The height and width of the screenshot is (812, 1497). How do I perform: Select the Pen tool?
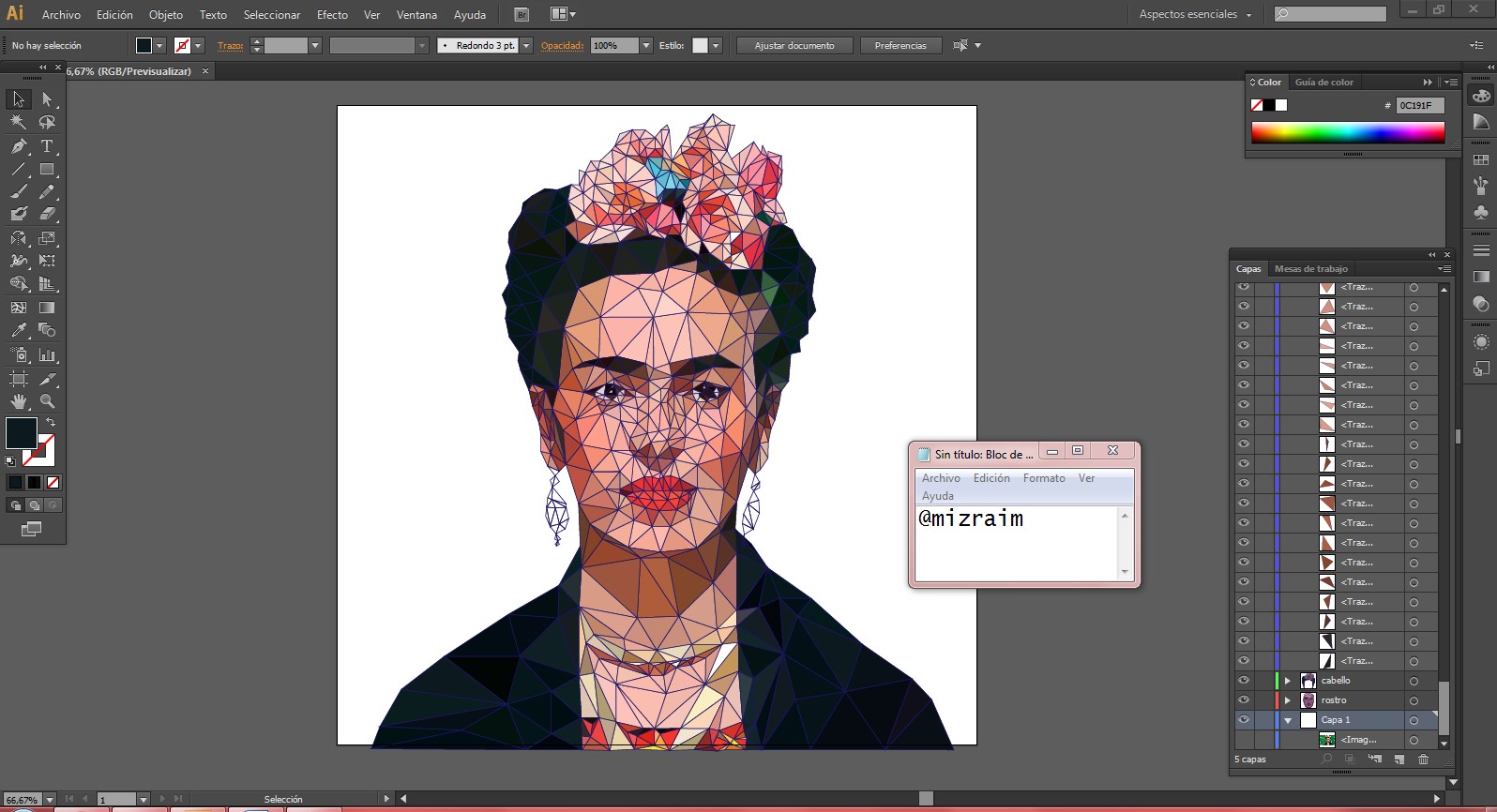pos(18,146)
